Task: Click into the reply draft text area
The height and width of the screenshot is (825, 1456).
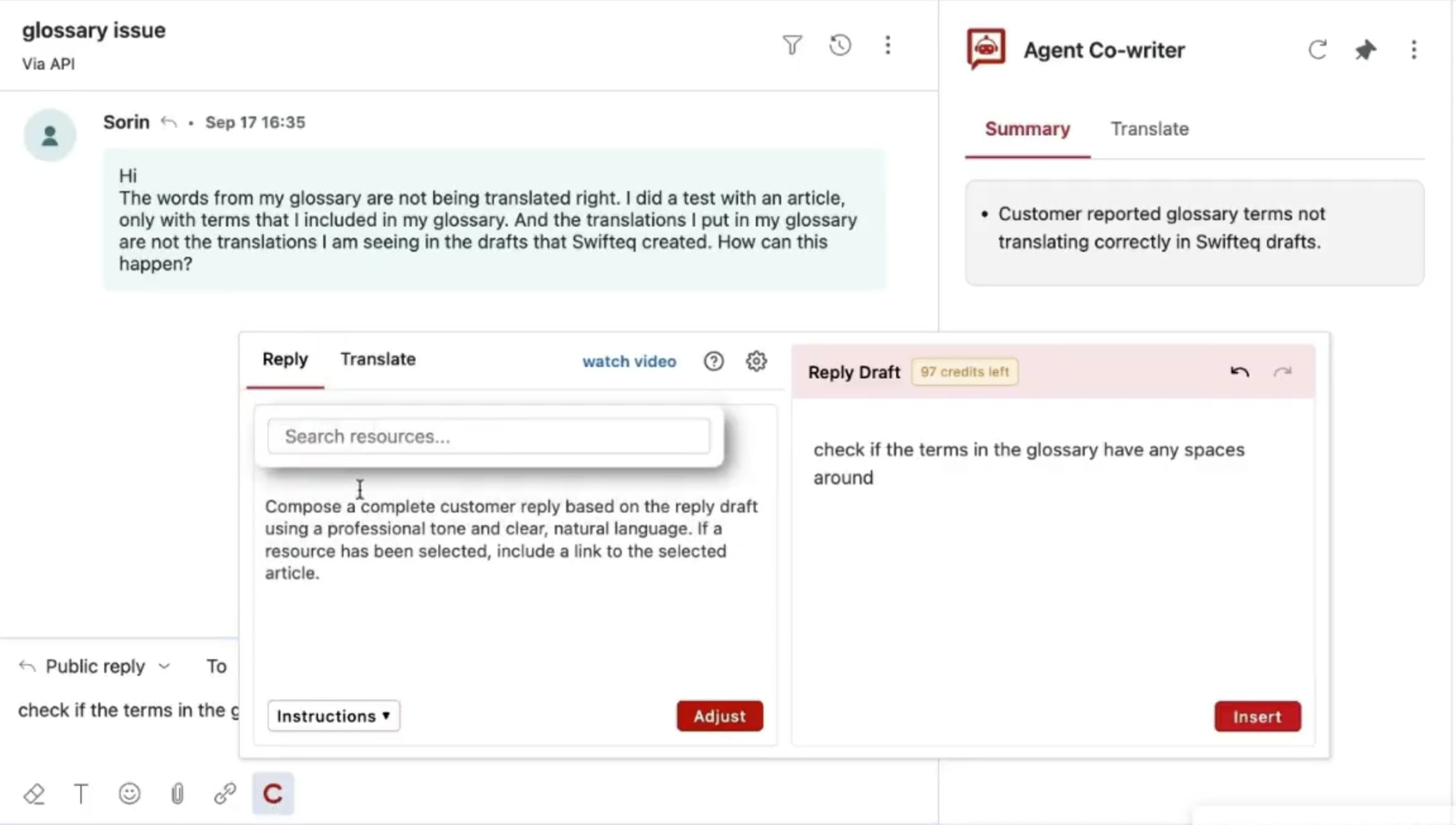Action: [x=1053, y=550]
